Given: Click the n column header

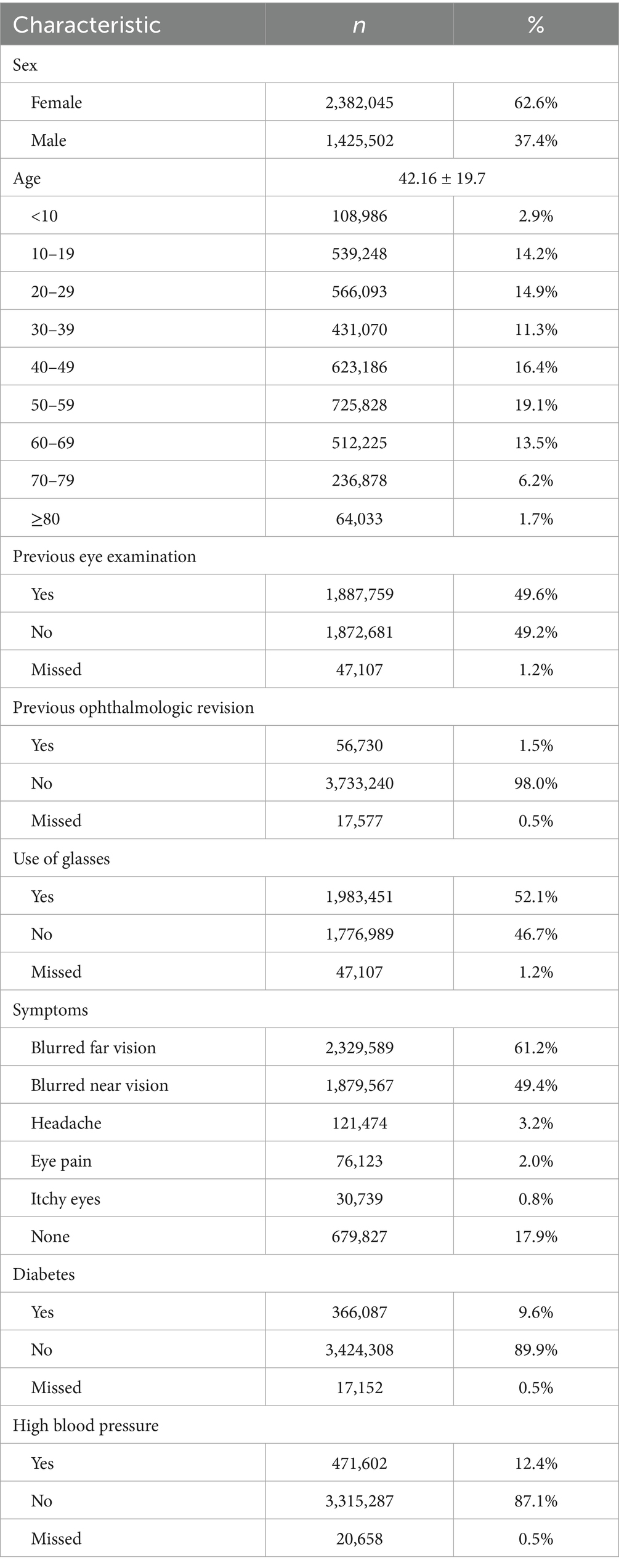Looking at the screenshot, I should (359, 25).
